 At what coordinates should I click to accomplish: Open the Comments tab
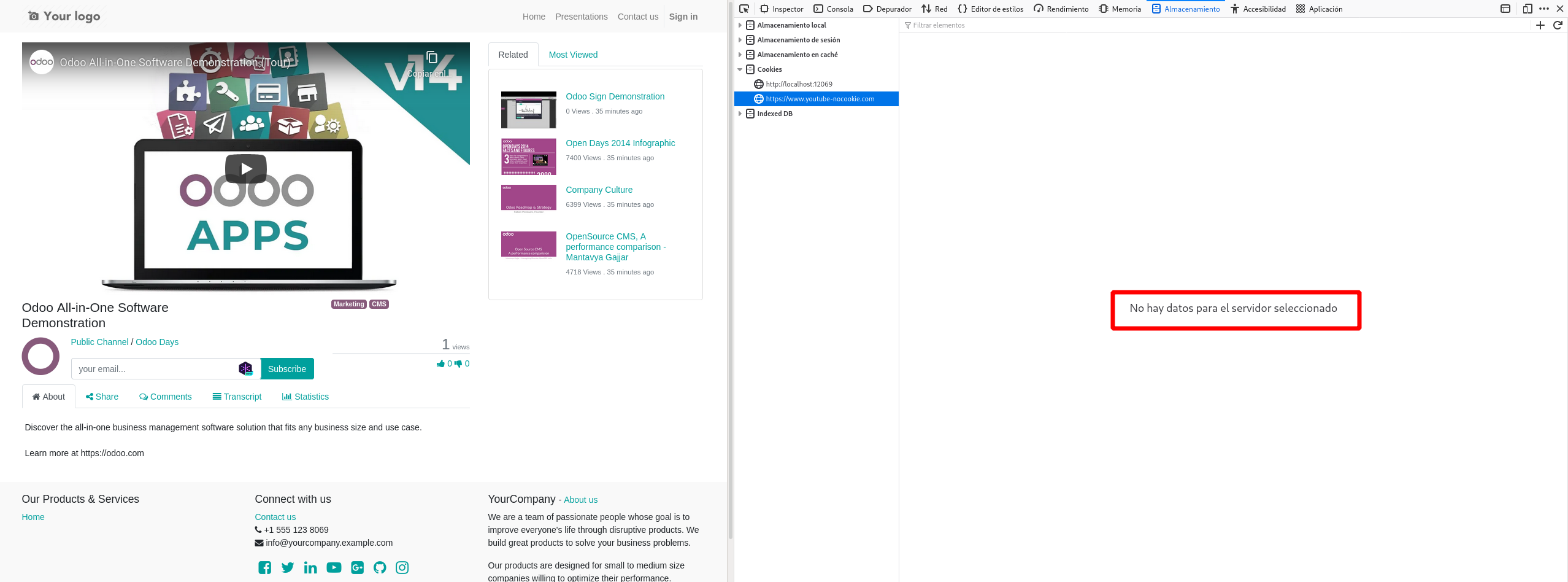tap(166, 397)
